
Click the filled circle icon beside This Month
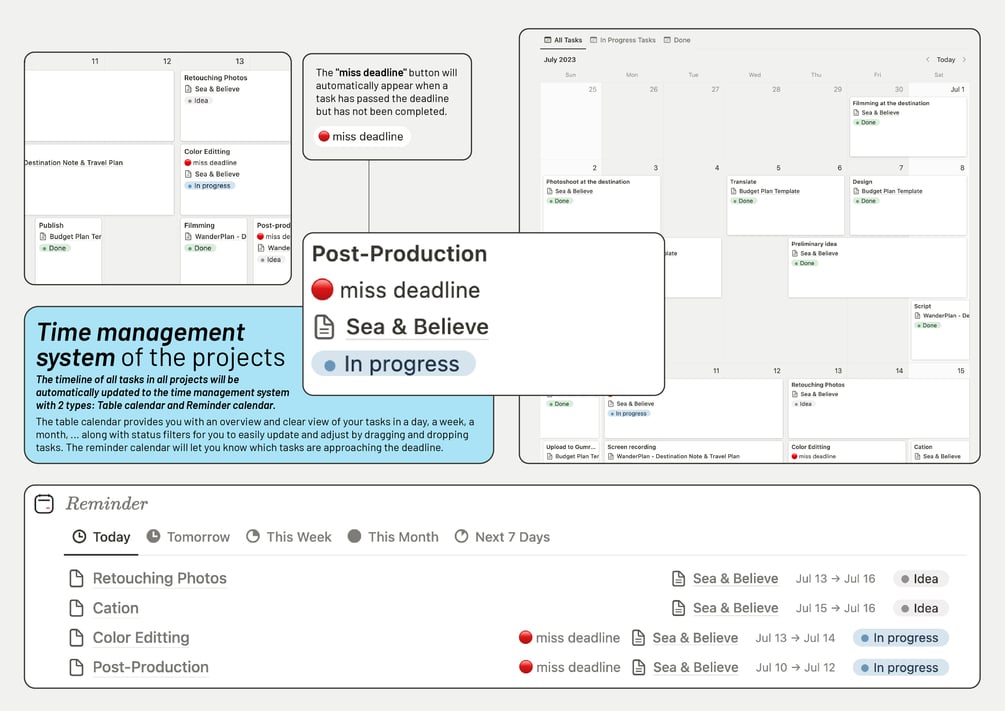[x=354, y=536]
